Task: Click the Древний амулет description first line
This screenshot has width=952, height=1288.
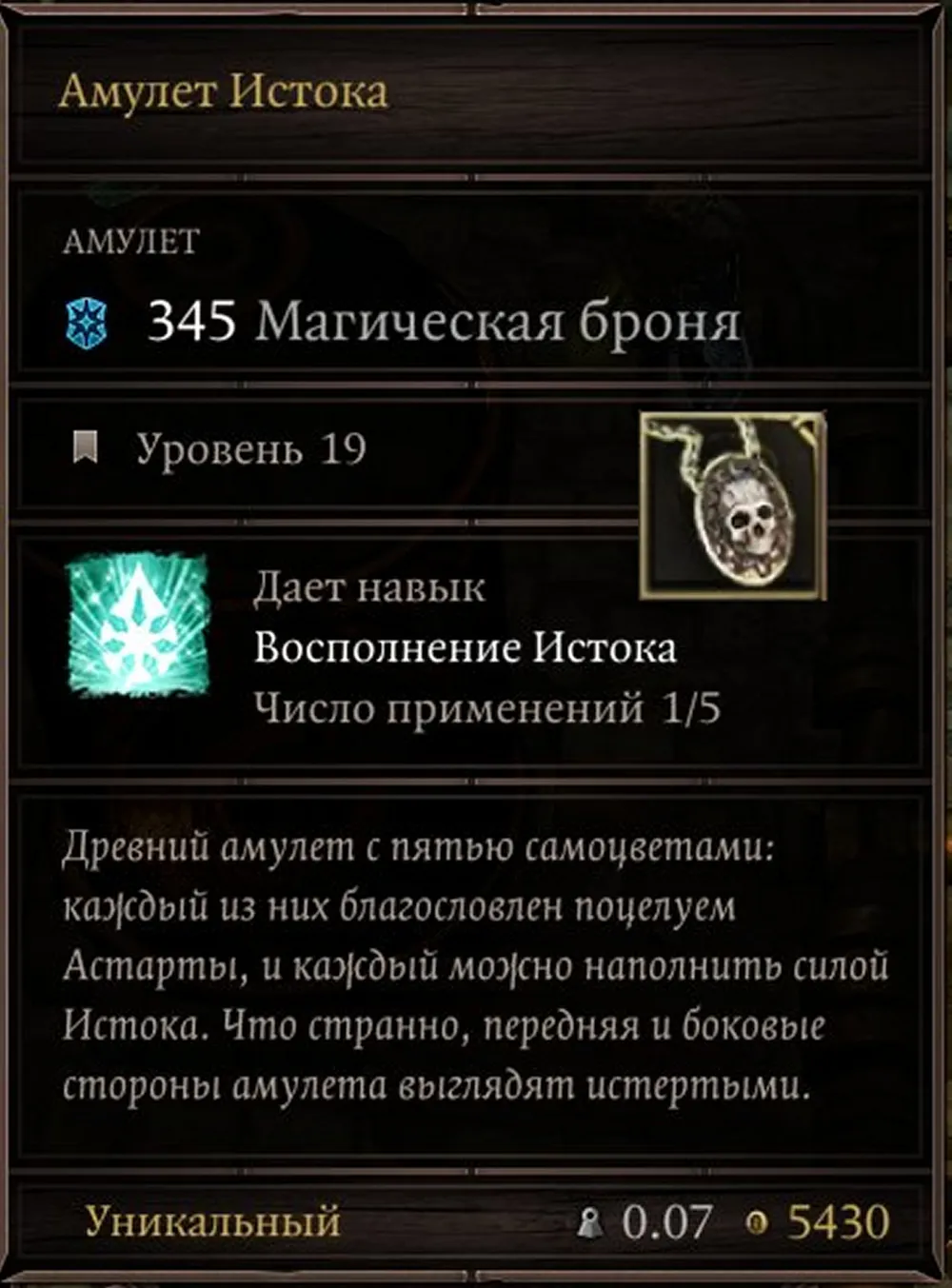Action: tap(420, 847)
